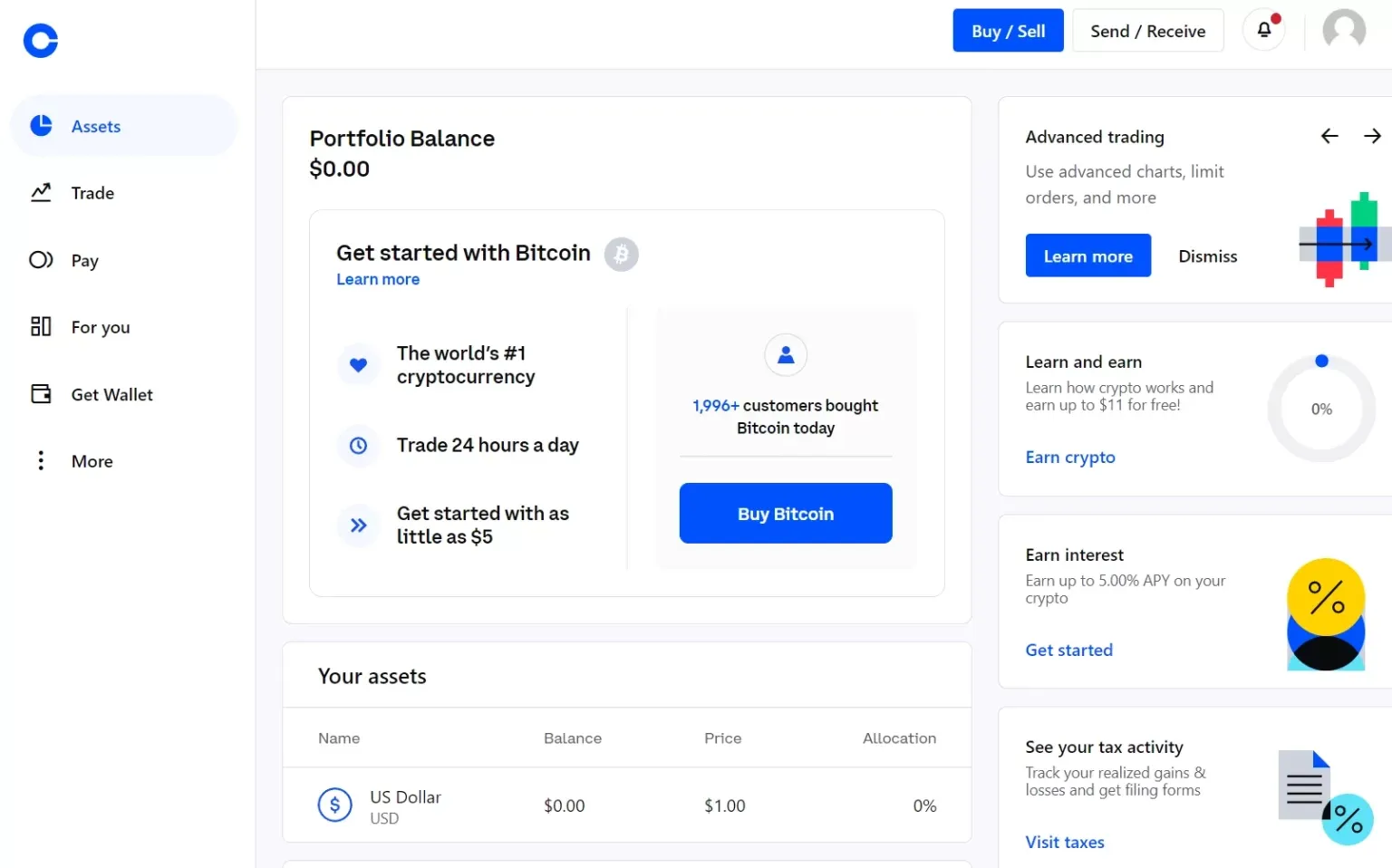Click the US Dollar asset name
1392x868 pixels.
point(405,796)
